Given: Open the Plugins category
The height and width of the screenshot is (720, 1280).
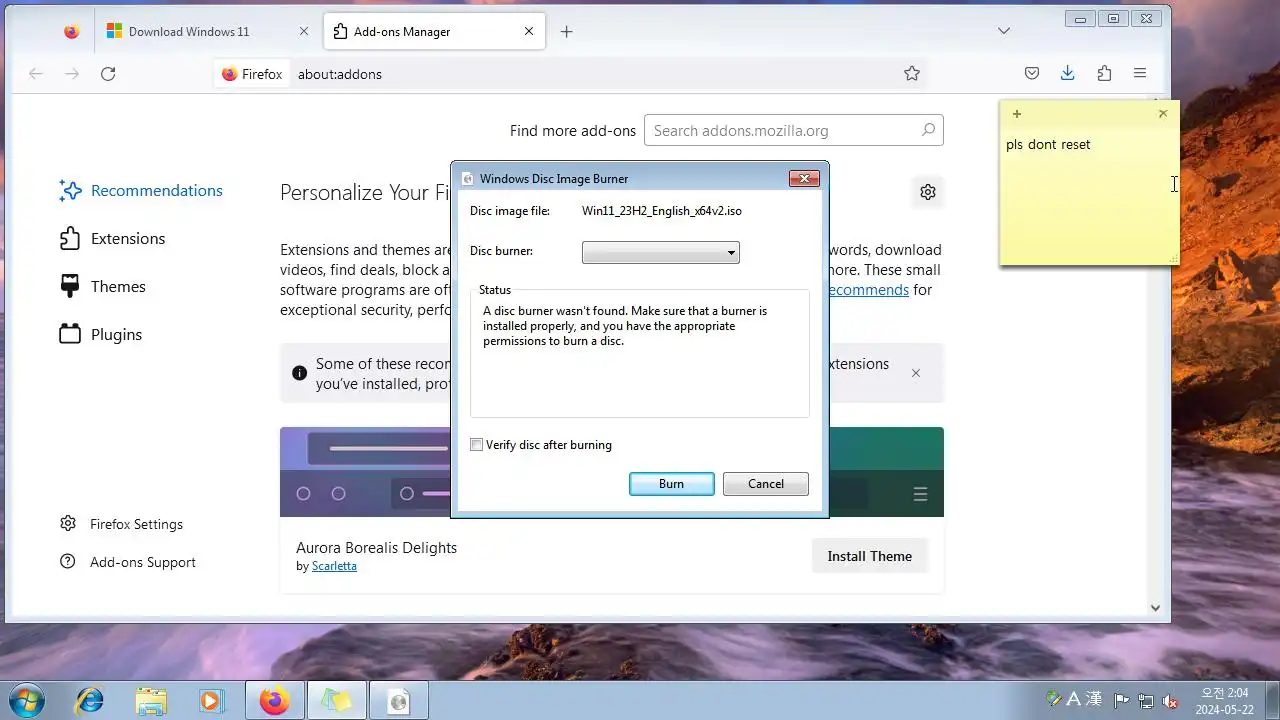Looking at the screenshot, I should [x=101, y=335].
